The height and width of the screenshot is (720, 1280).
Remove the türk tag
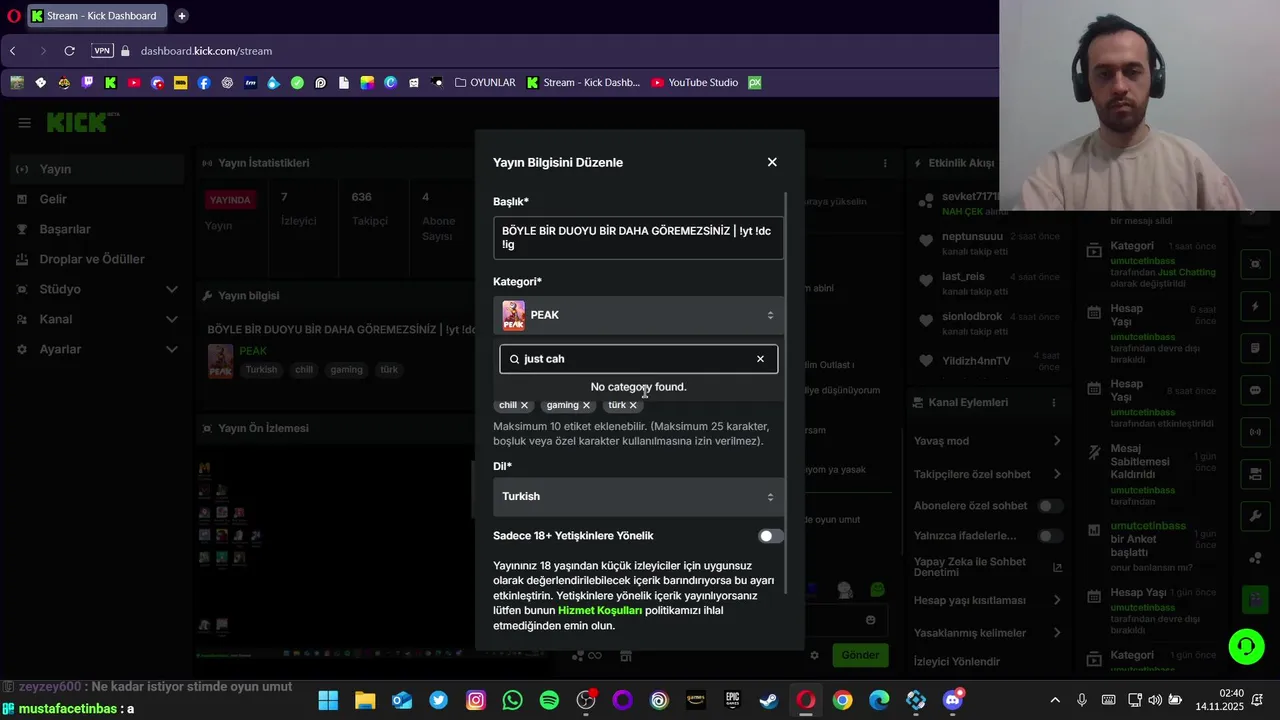click(633, 405)
